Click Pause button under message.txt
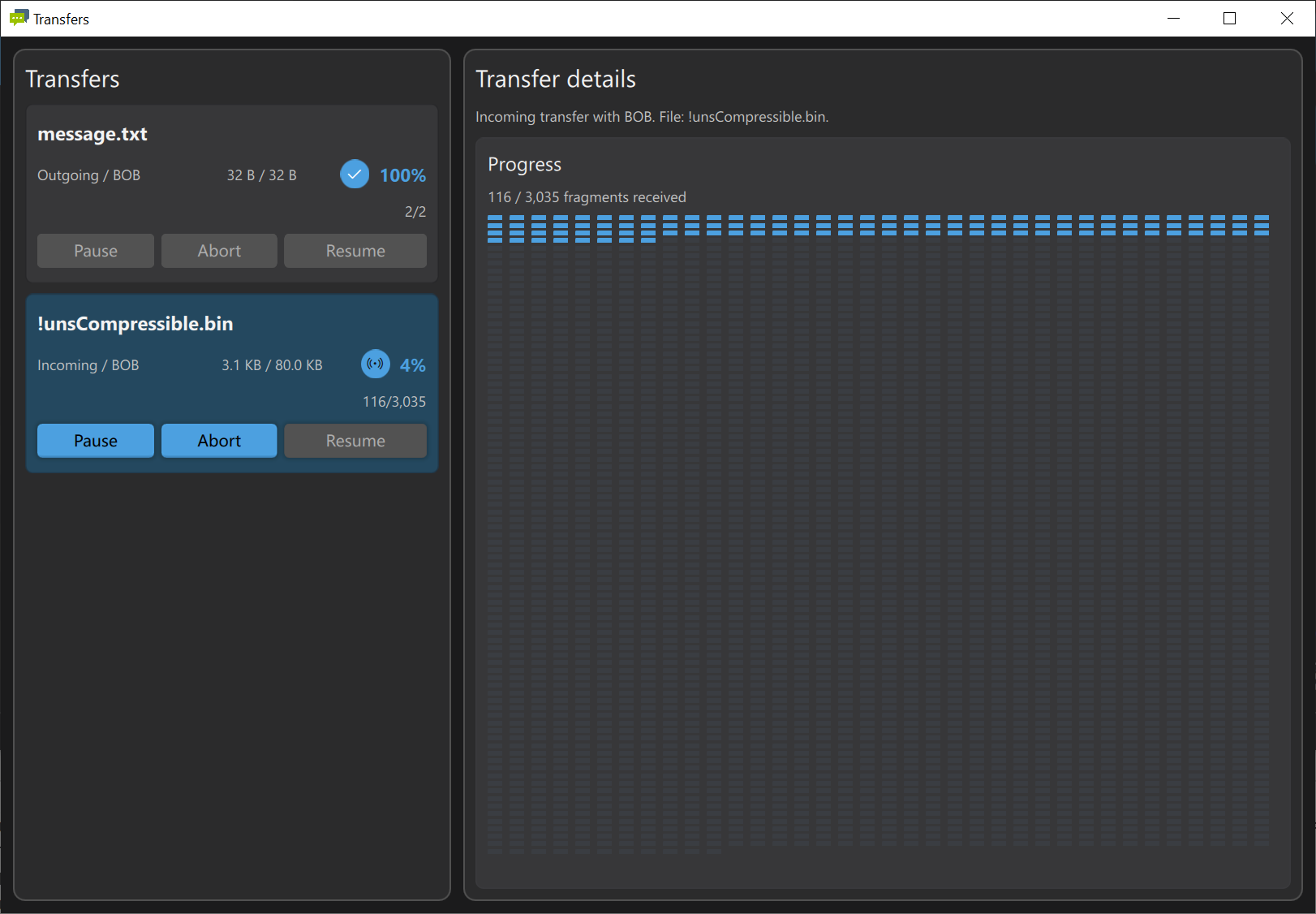 (x=96, y=251)
